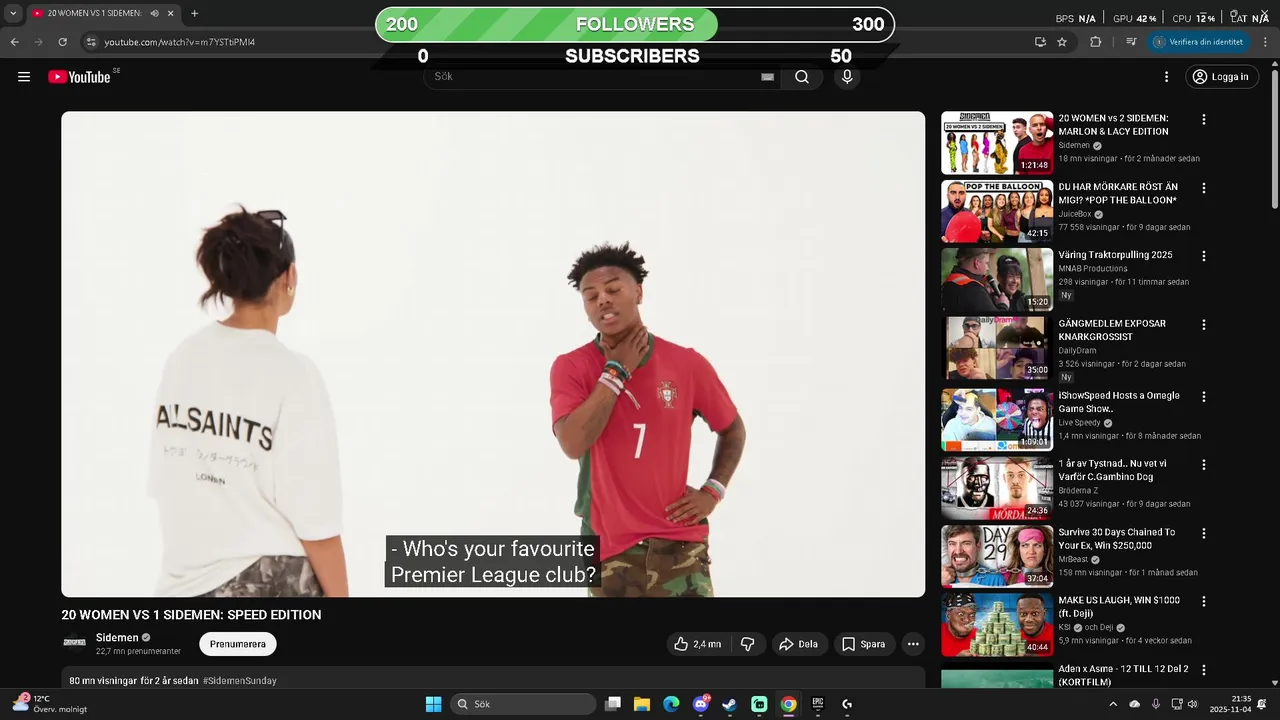Mute the tab via speaker icon
Image resolution: width=1280 pixels, height=720 pixels.
[x=154, y=14]
